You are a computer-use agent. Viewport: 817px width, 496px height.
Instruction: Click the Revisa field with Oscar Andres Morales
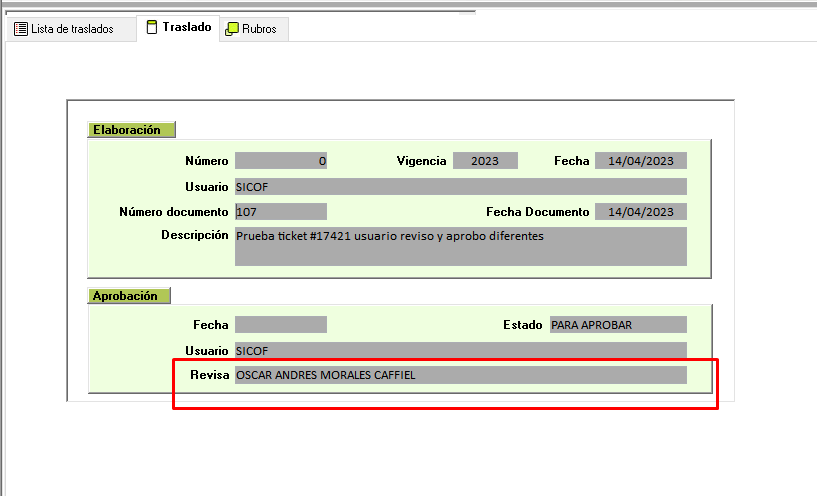460,375
